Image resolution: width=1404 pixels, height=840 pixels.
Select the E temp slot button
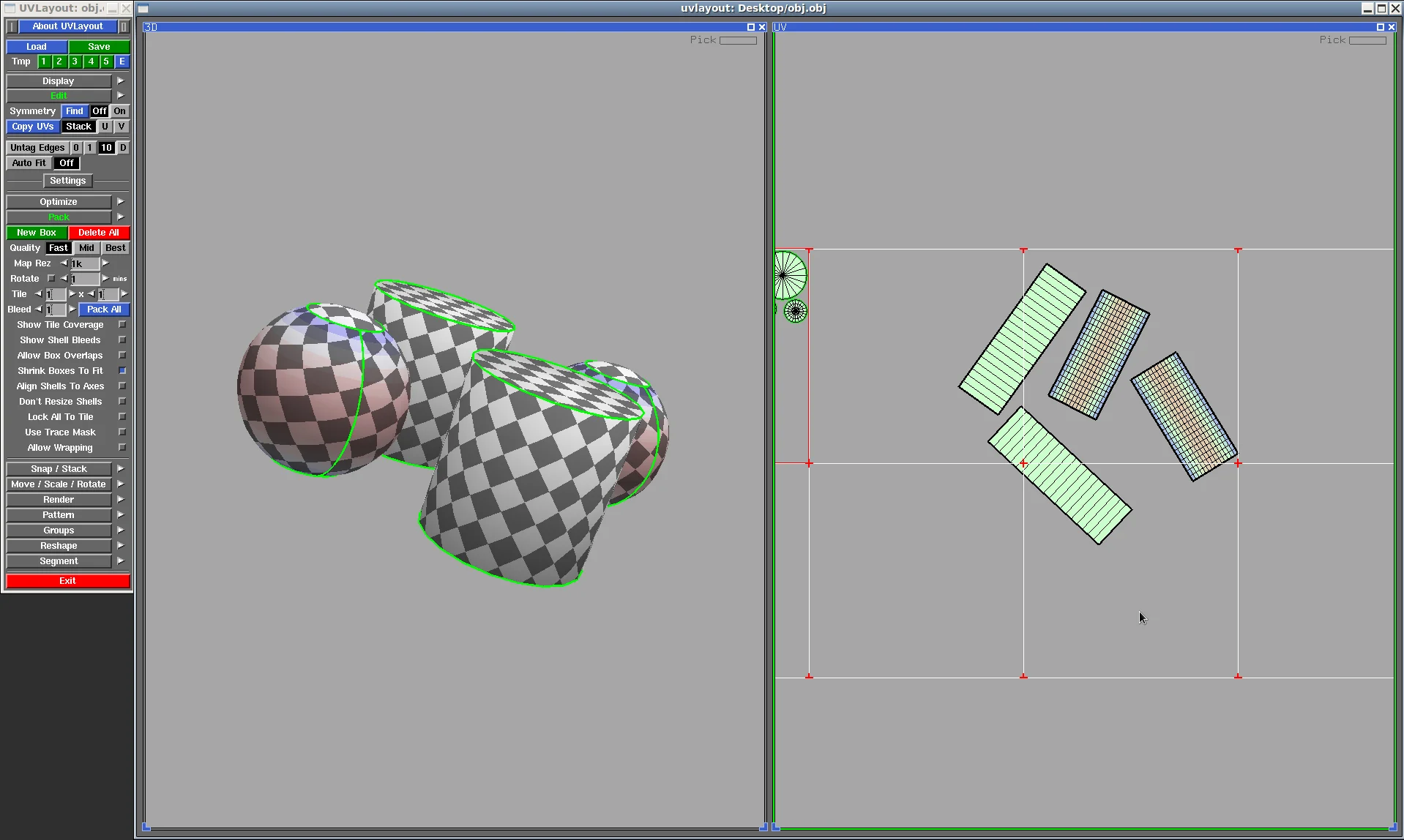pos(122,62)
